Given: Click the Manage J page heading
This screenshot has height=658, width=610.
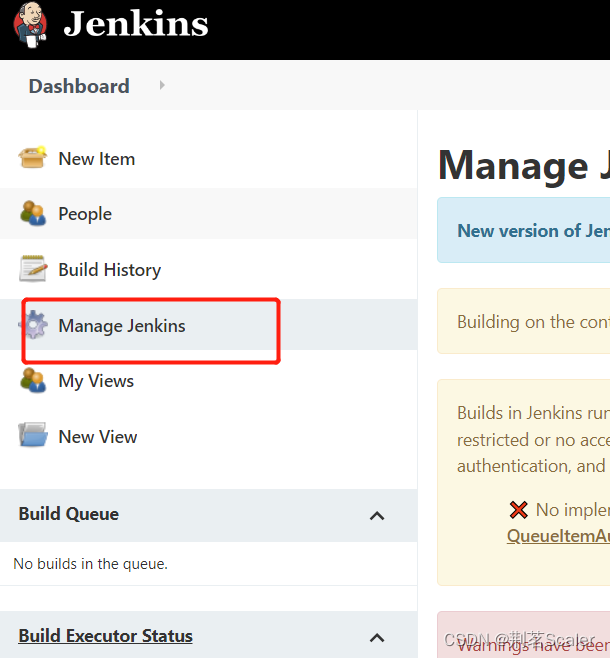Looking at the screenshot, I should tap(524, 166).
